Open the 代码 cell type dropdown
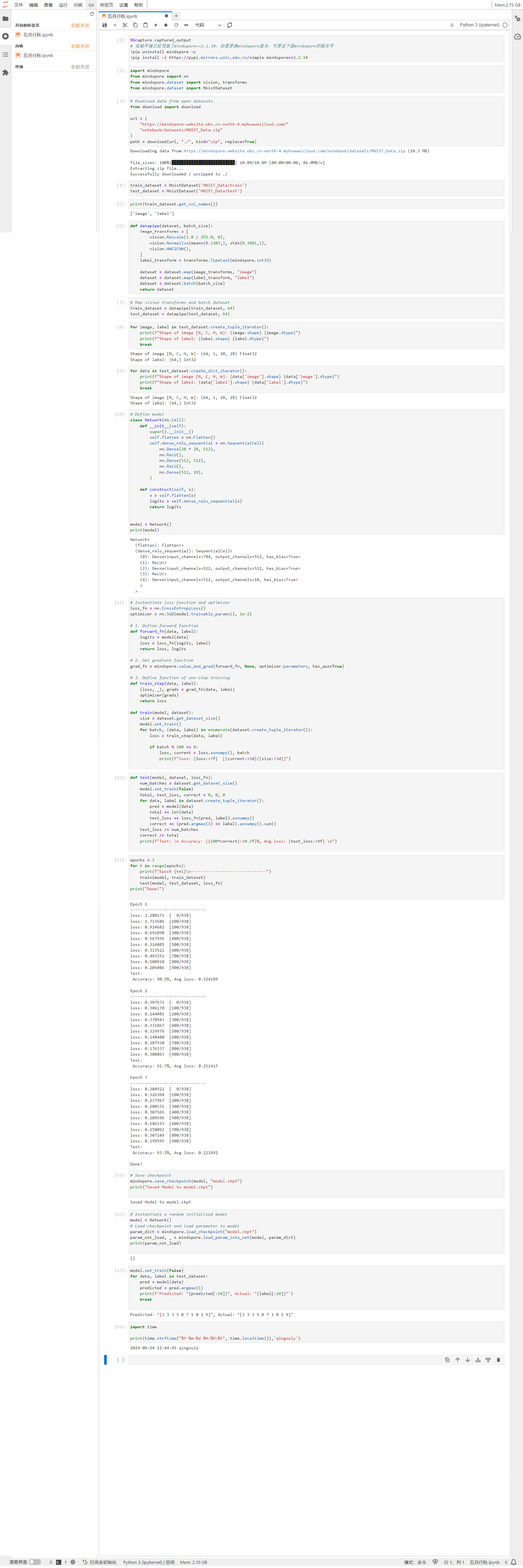The height and width of the screenshot is (1568, 523). [208, 25]
